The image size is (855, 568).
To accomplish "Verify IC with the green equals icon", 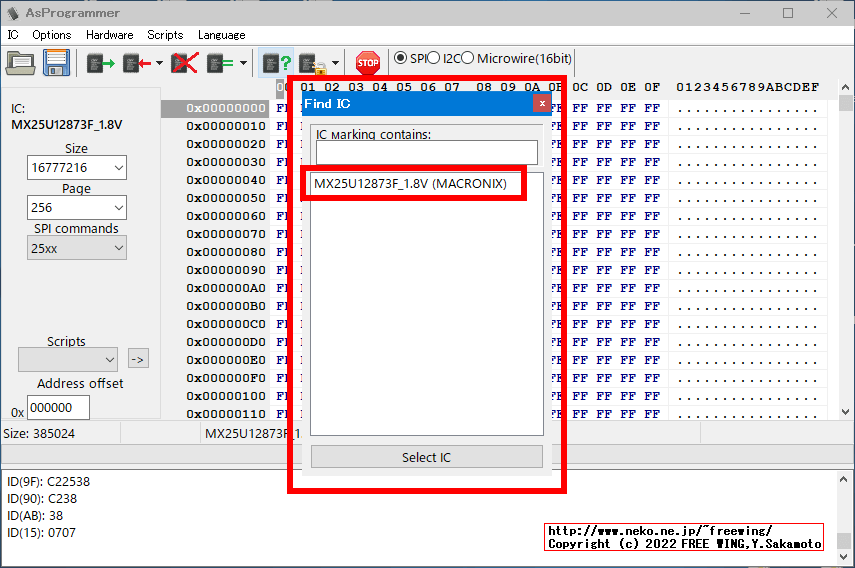I will [x=220, y=64].
